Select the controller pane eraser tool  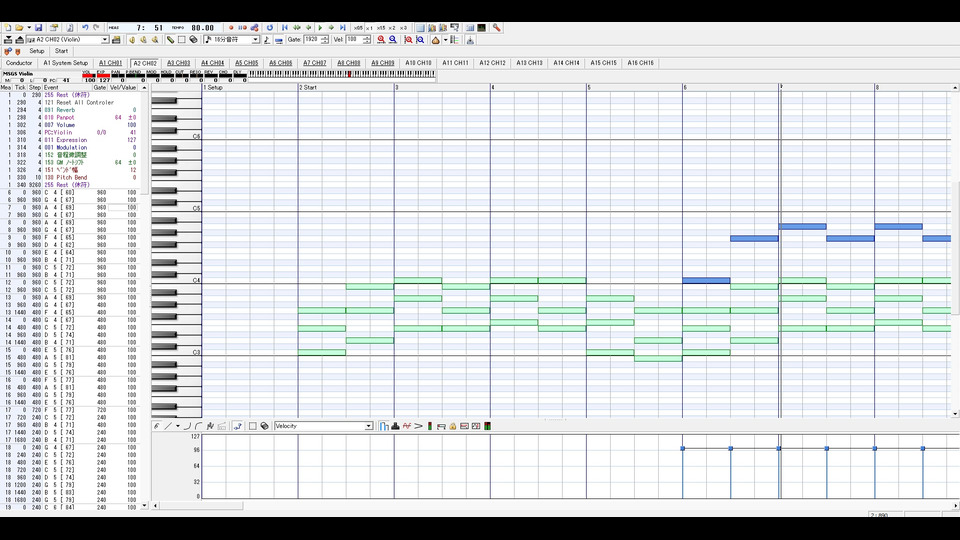(264, 426)
